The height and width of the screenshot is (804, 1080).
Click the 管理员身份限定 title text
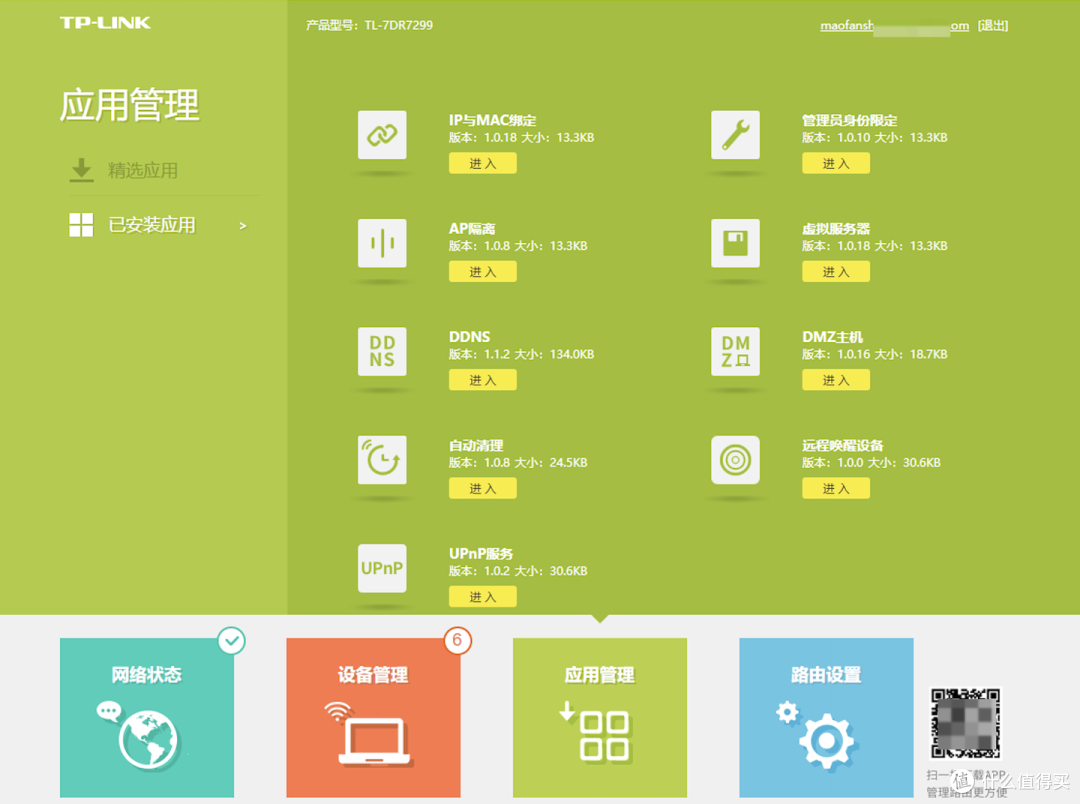coord(849,120)
